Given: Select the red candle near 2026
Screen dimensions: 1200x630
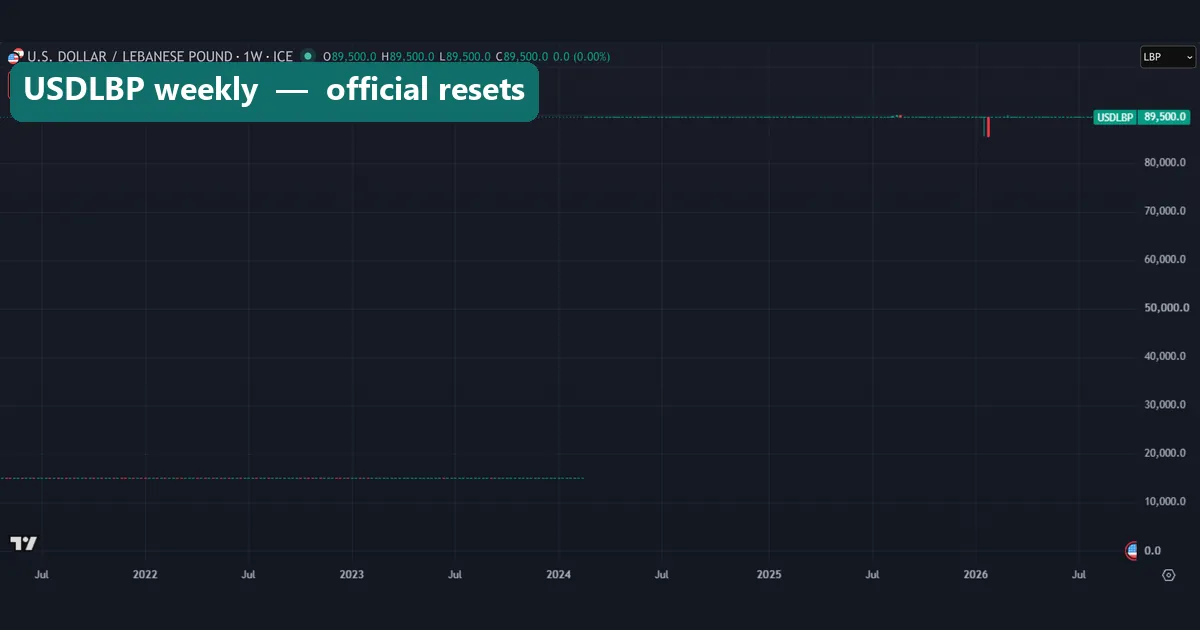Looking at the screenshot, I should click(x=987, y=127).
